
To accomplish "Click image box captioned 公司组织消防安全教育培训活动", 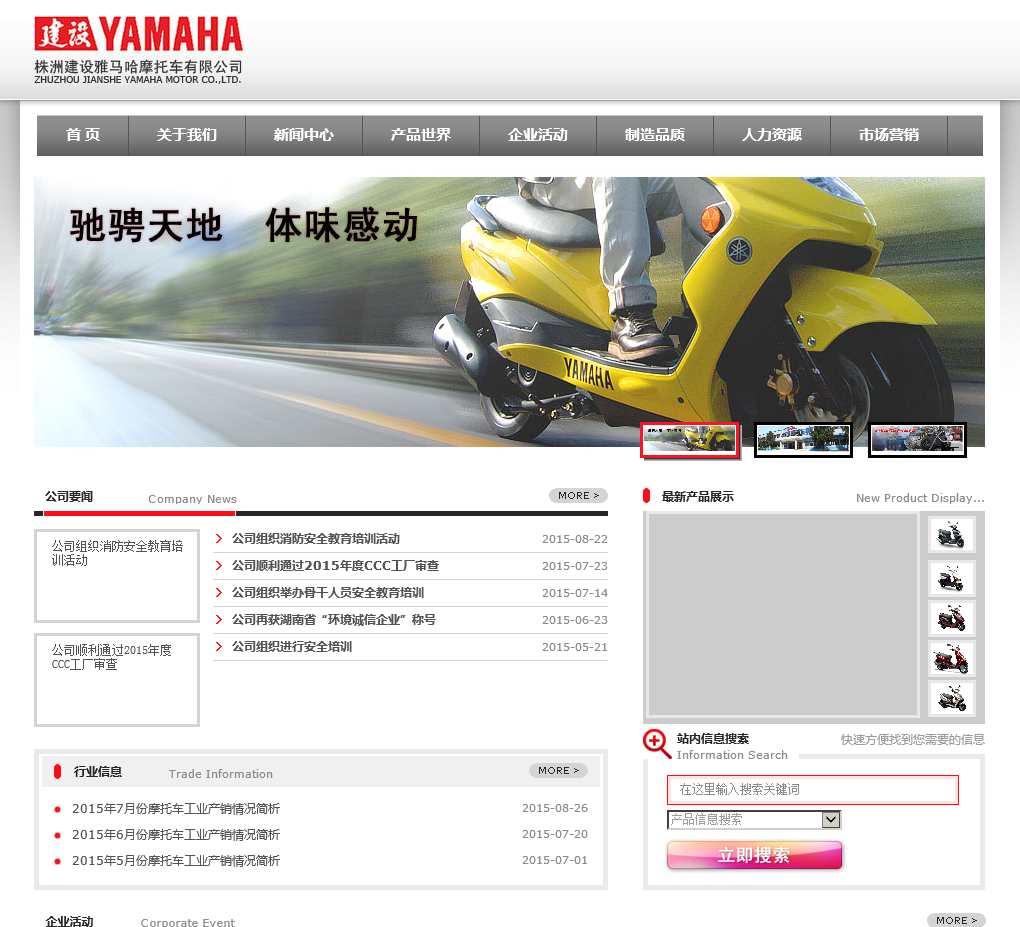I will coord(117,576).
